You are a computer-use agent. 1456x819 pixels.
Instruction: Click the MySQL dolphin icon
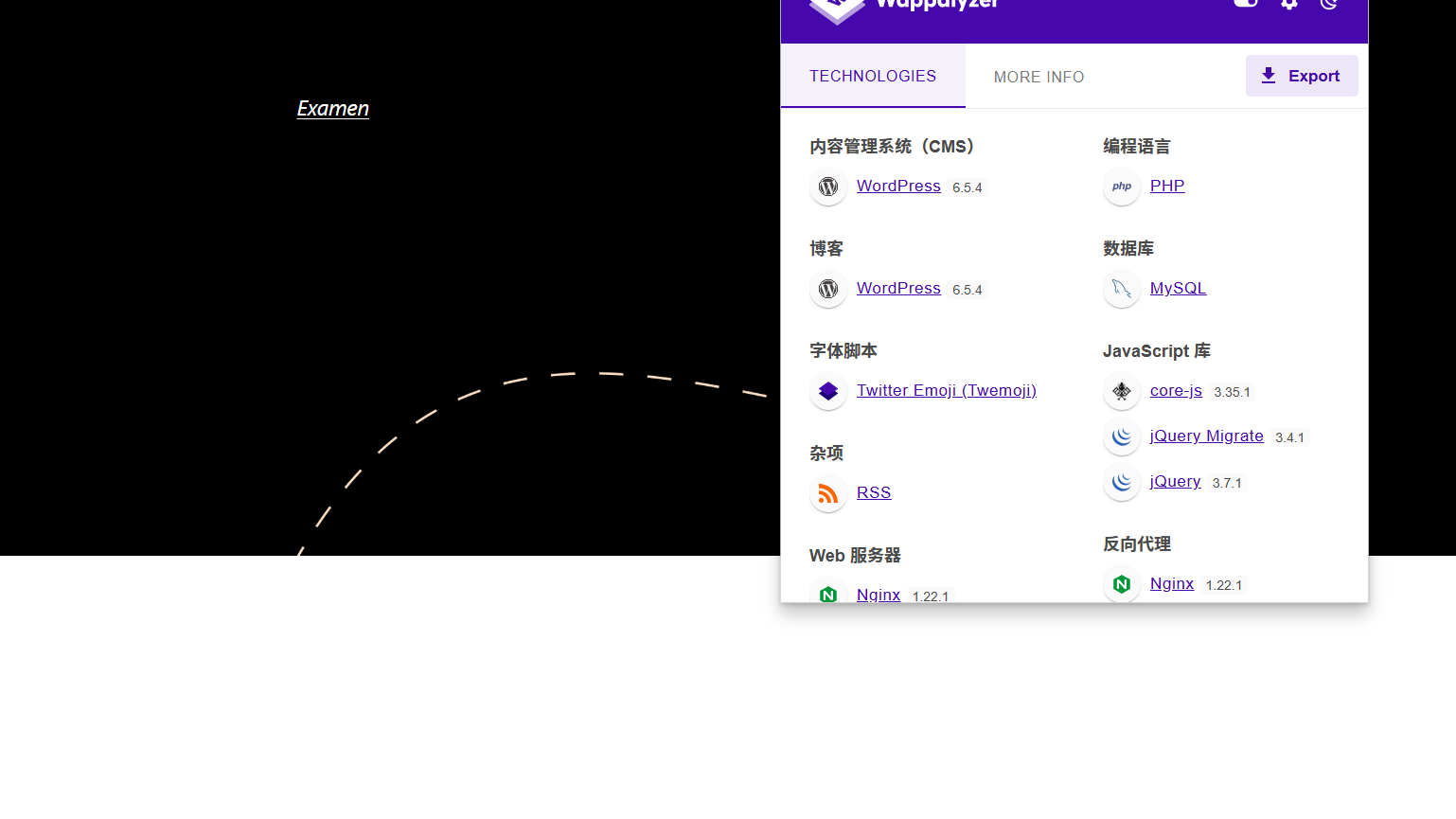(x=1122, y=289)
